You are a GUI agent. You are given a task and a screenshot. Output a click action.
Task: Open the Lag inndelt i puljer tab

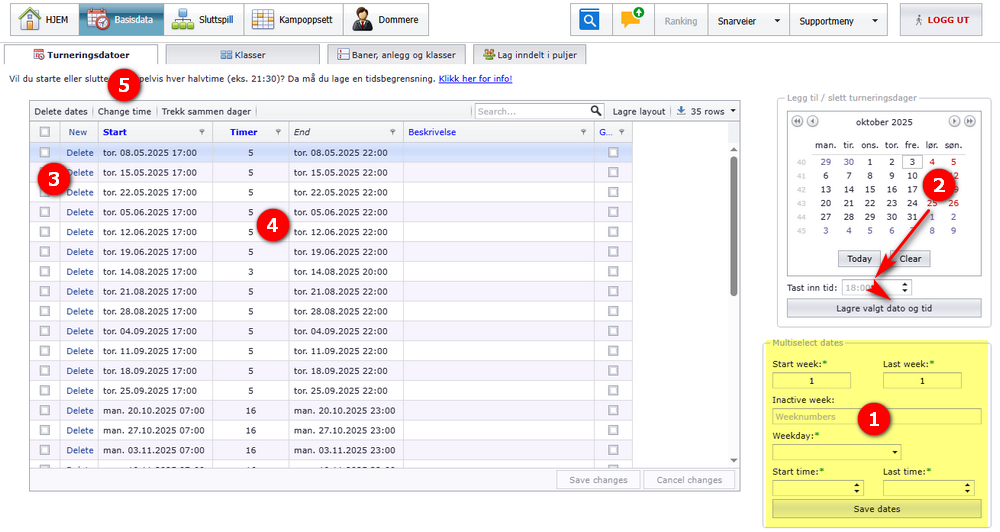[529, 55]
